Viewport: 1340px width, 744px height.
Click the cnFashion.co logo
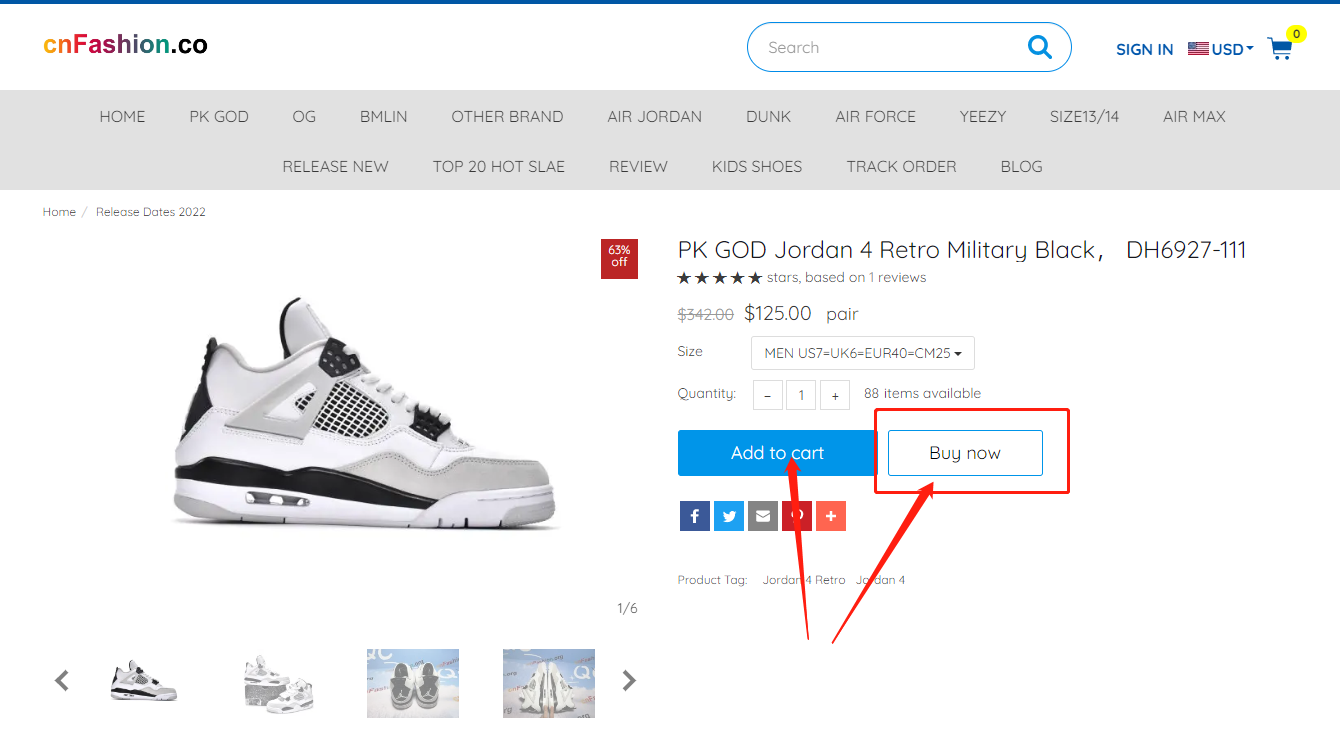click(x=125, y=44)
